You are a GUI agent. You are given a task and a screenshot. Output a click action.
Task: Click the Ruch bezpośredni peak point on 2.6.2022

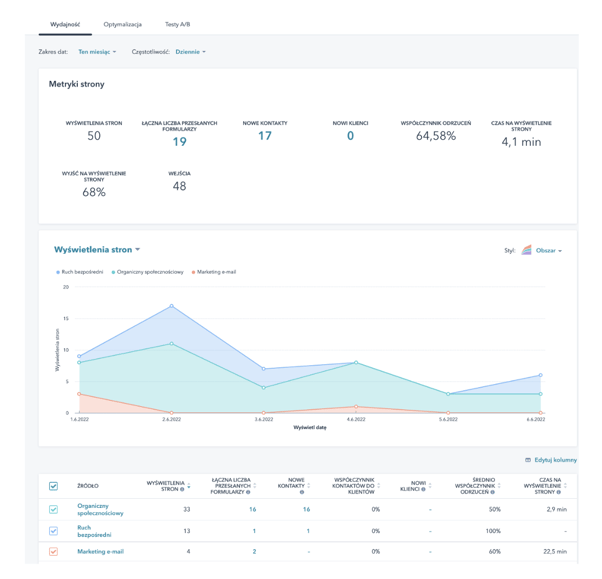(x=172, y=306)
